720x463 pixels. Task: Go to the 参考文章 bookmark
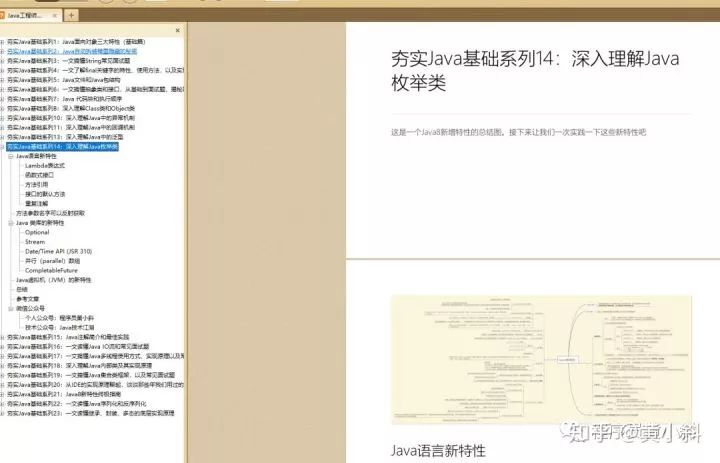point(28,299)
